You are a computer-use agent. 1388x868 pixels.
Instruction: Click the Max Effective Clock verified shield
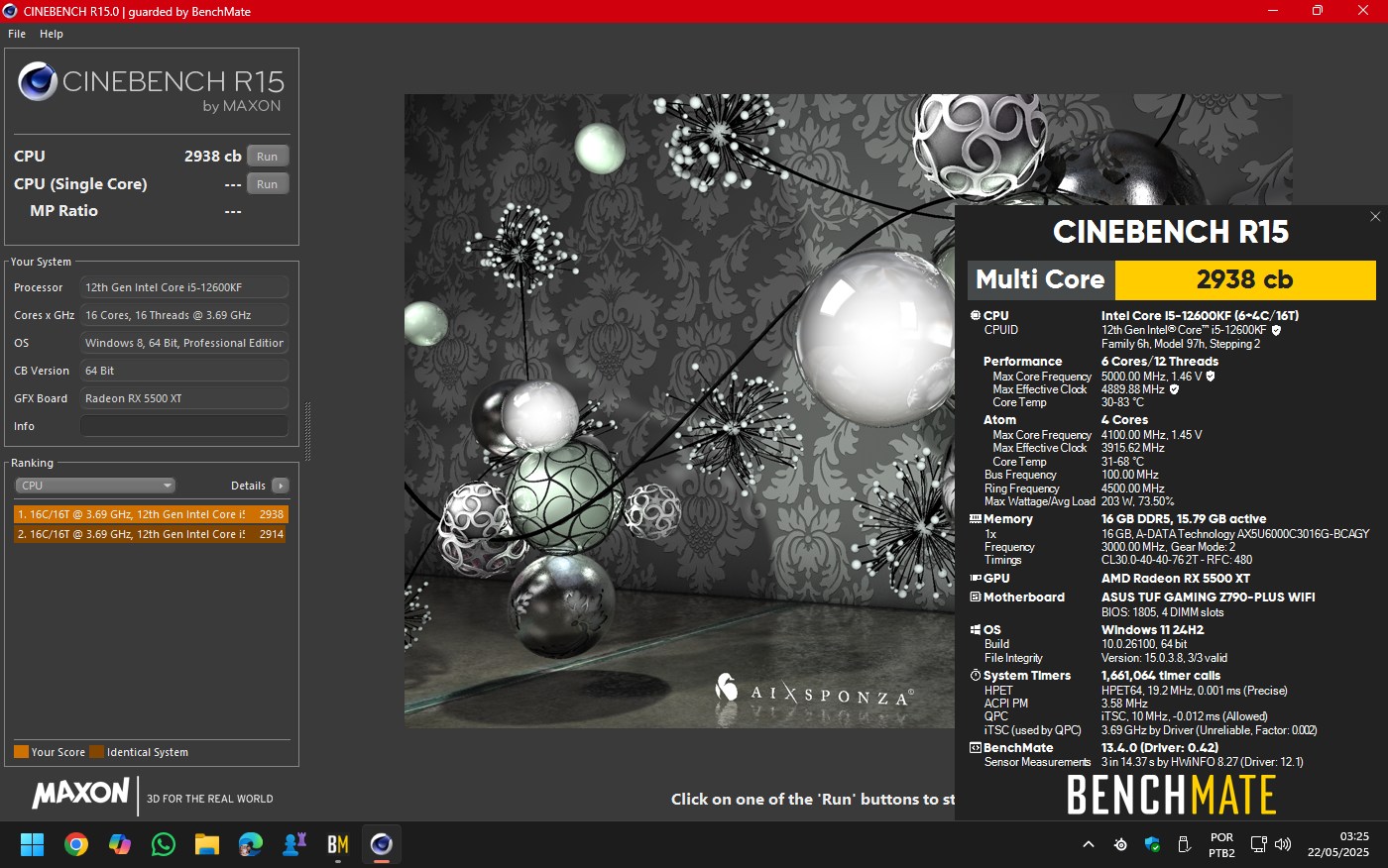1175,389
